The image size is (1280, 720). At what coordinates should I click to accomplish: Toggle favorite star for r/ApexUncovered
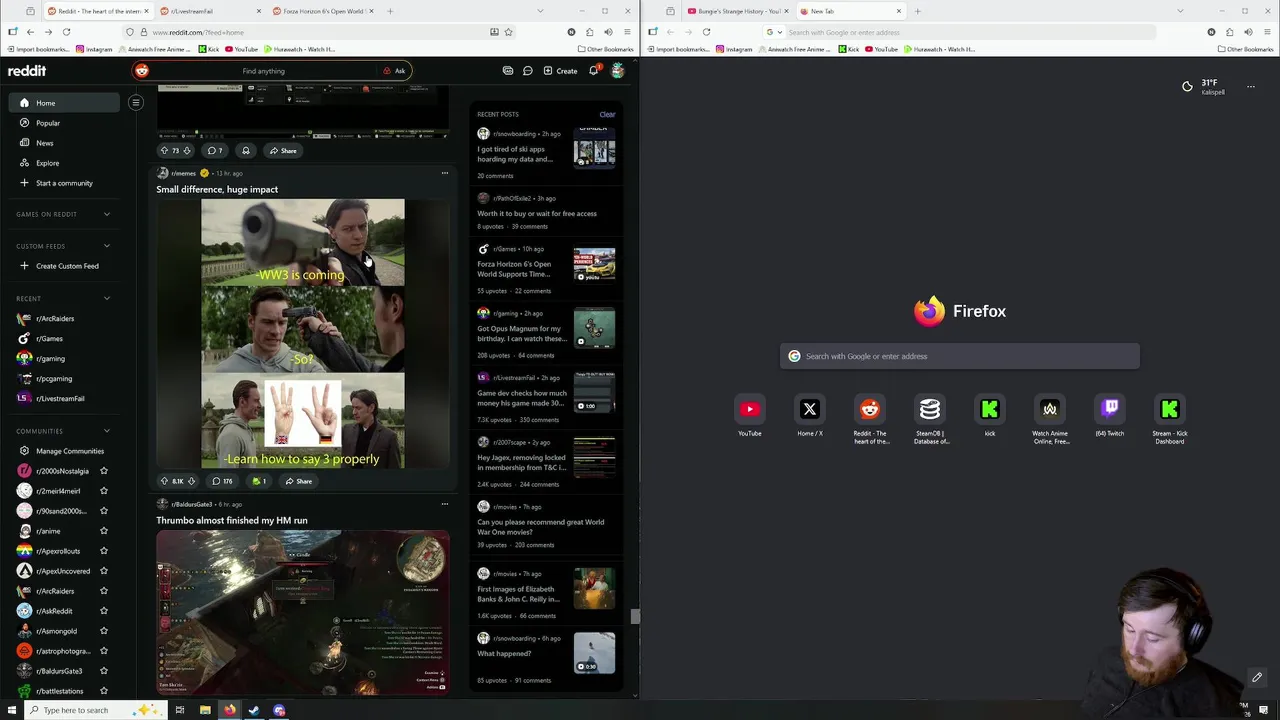(x=103, y=571)
